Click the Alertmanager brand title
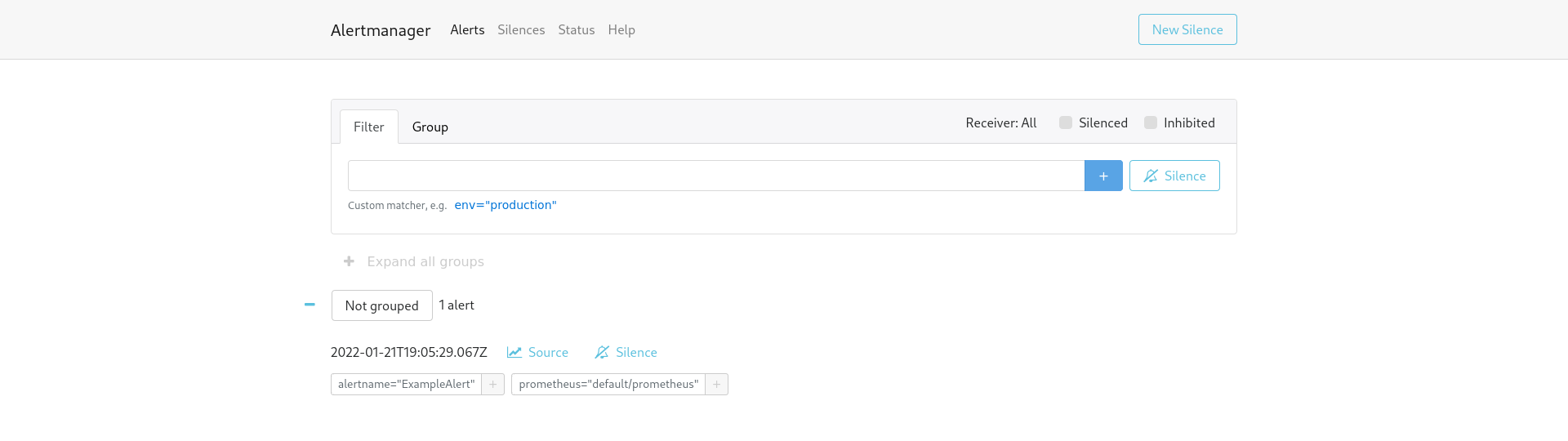The image size is (1568, 441). [381, 30]
